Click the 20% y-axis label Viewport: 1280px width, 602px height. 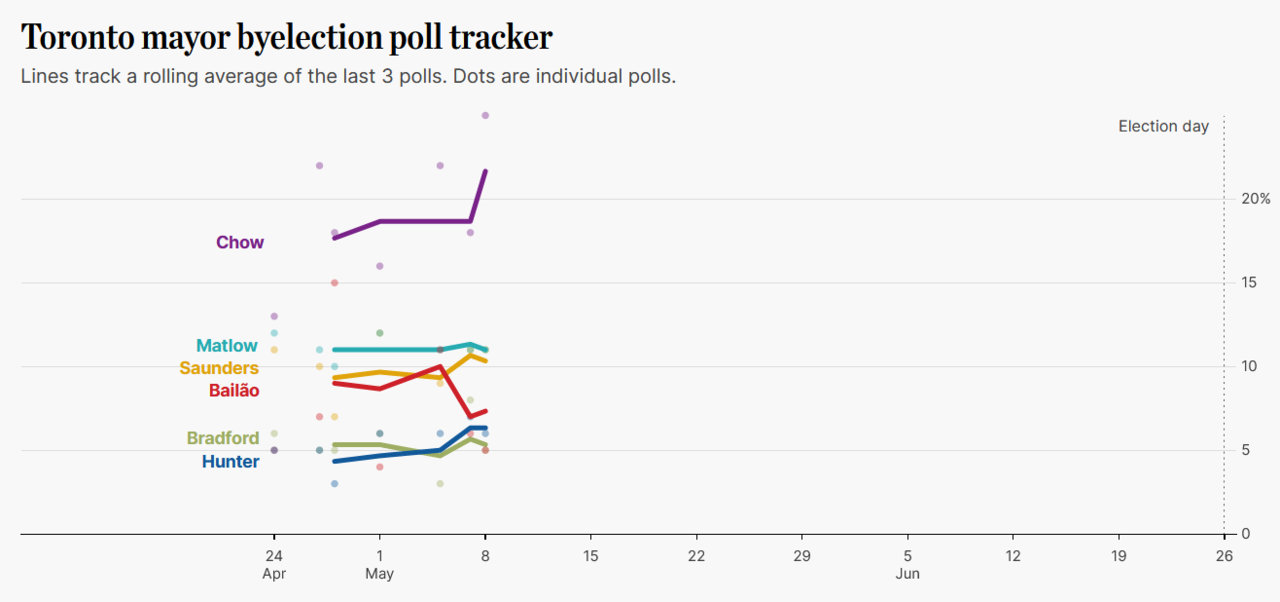click(x=1242, y=199)
